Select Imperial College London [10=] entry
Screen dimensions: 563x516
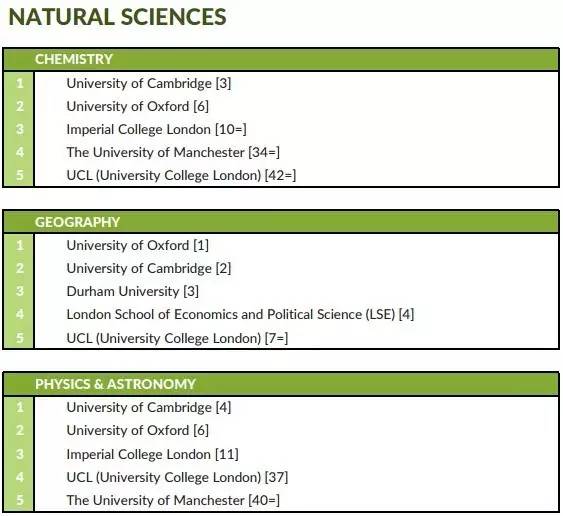tap(157, 129)
